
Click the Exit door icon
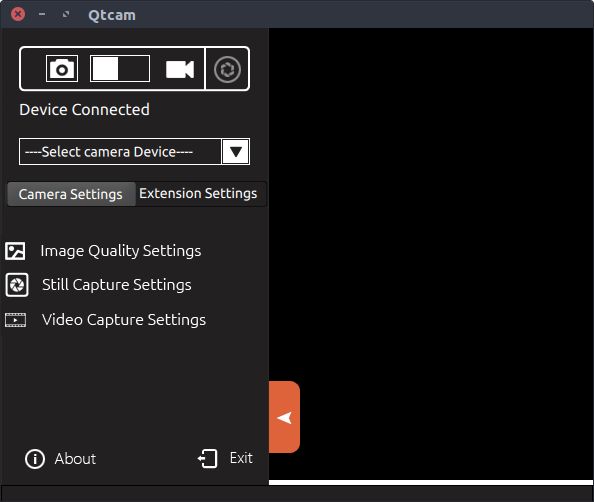point(208,458)
